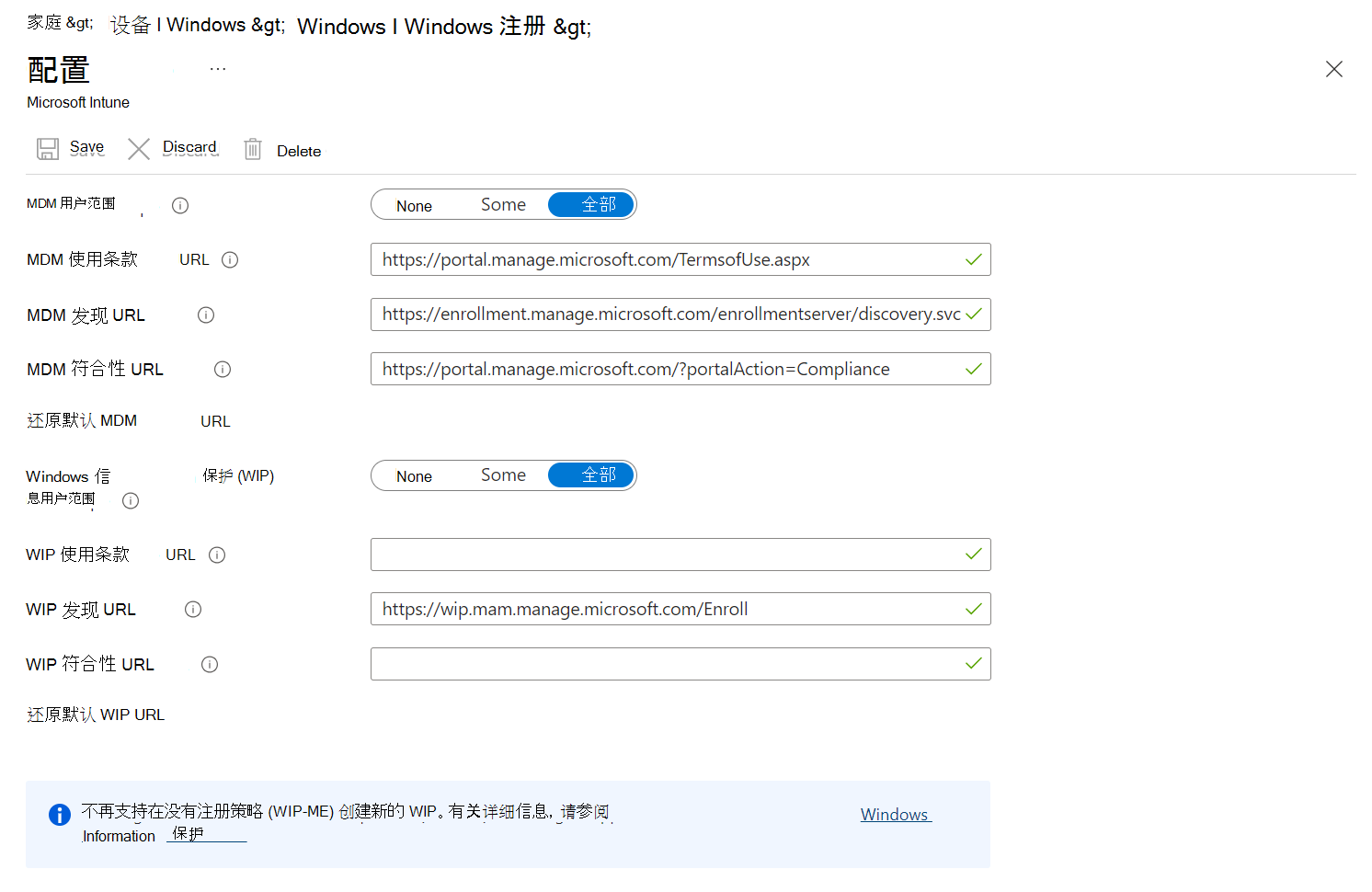Screen dimensions: 1372x892
Task: Click 还原默认 MDM URL link
Action: (129, 420)
